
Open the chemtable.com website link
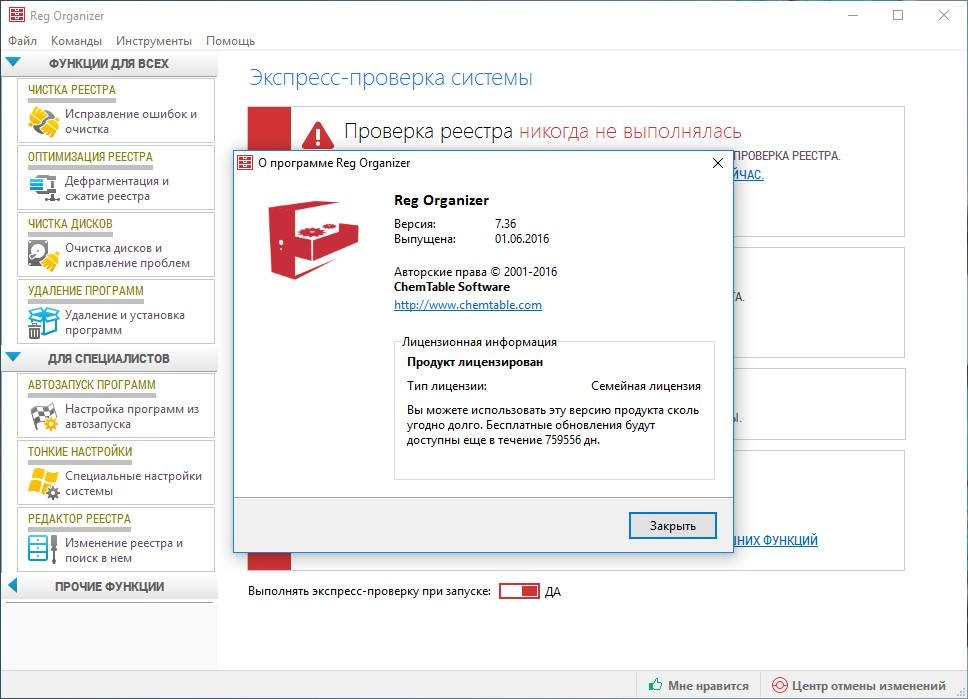tap(468, 304)
